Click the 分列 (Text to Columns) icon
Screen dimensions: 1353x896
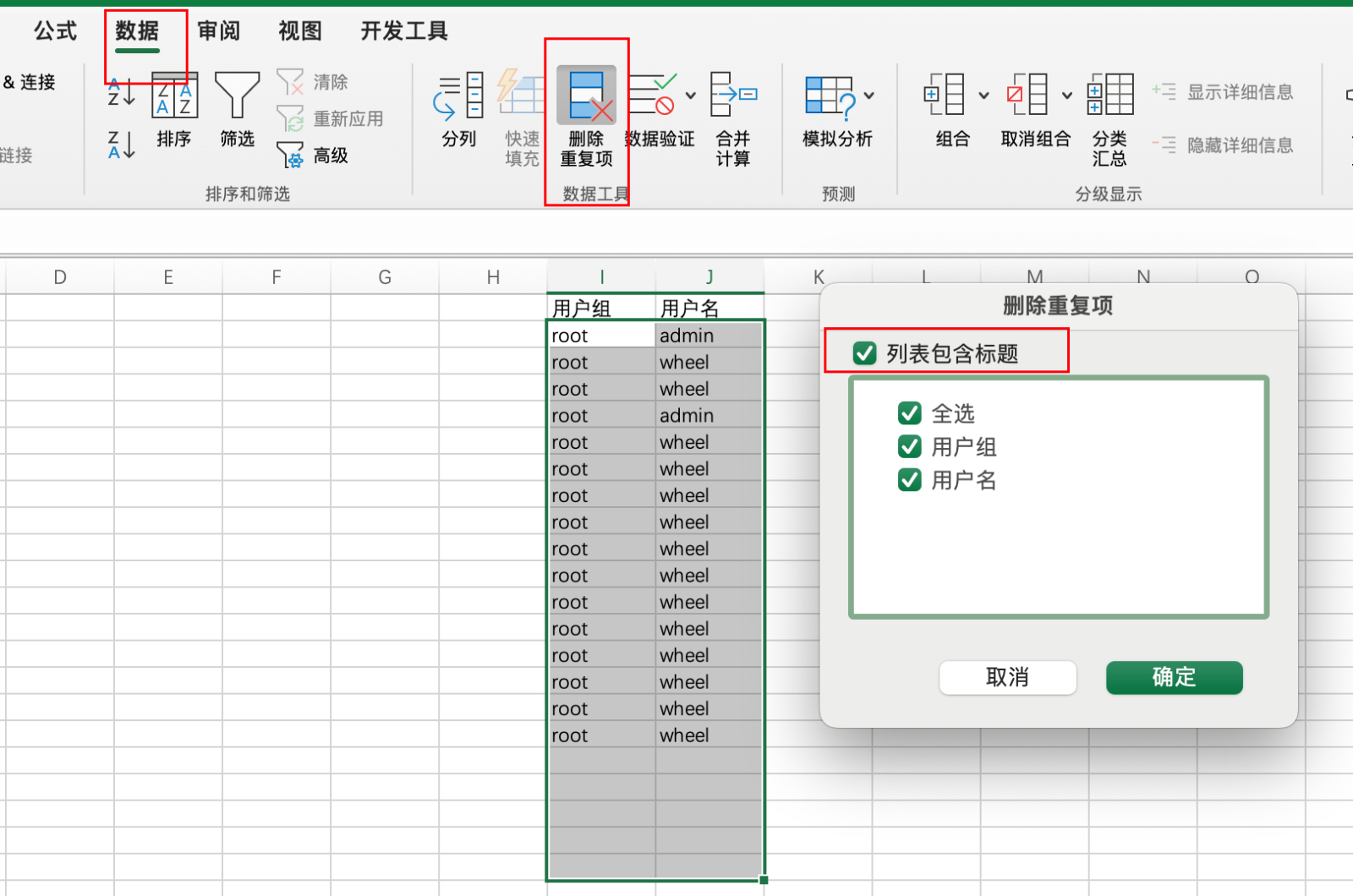(x=458, y=96)
